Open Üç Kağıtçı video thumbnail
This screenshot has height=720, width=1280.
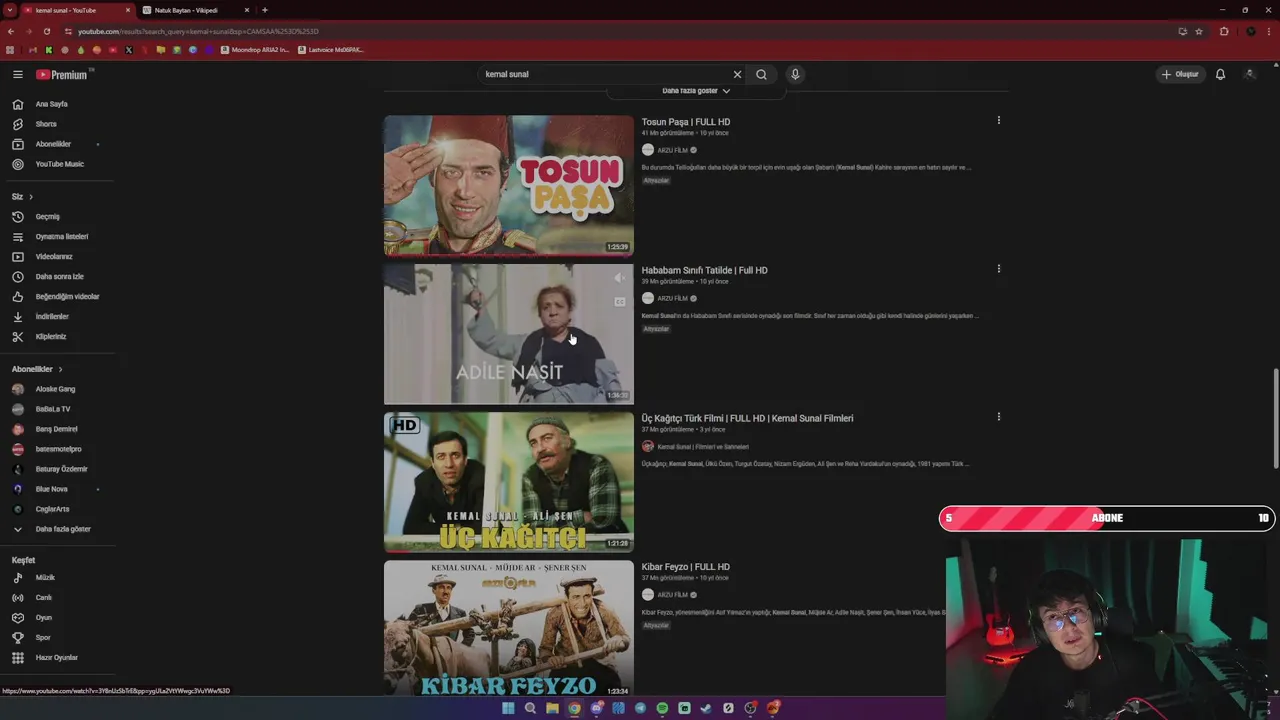tap(509, 482)
